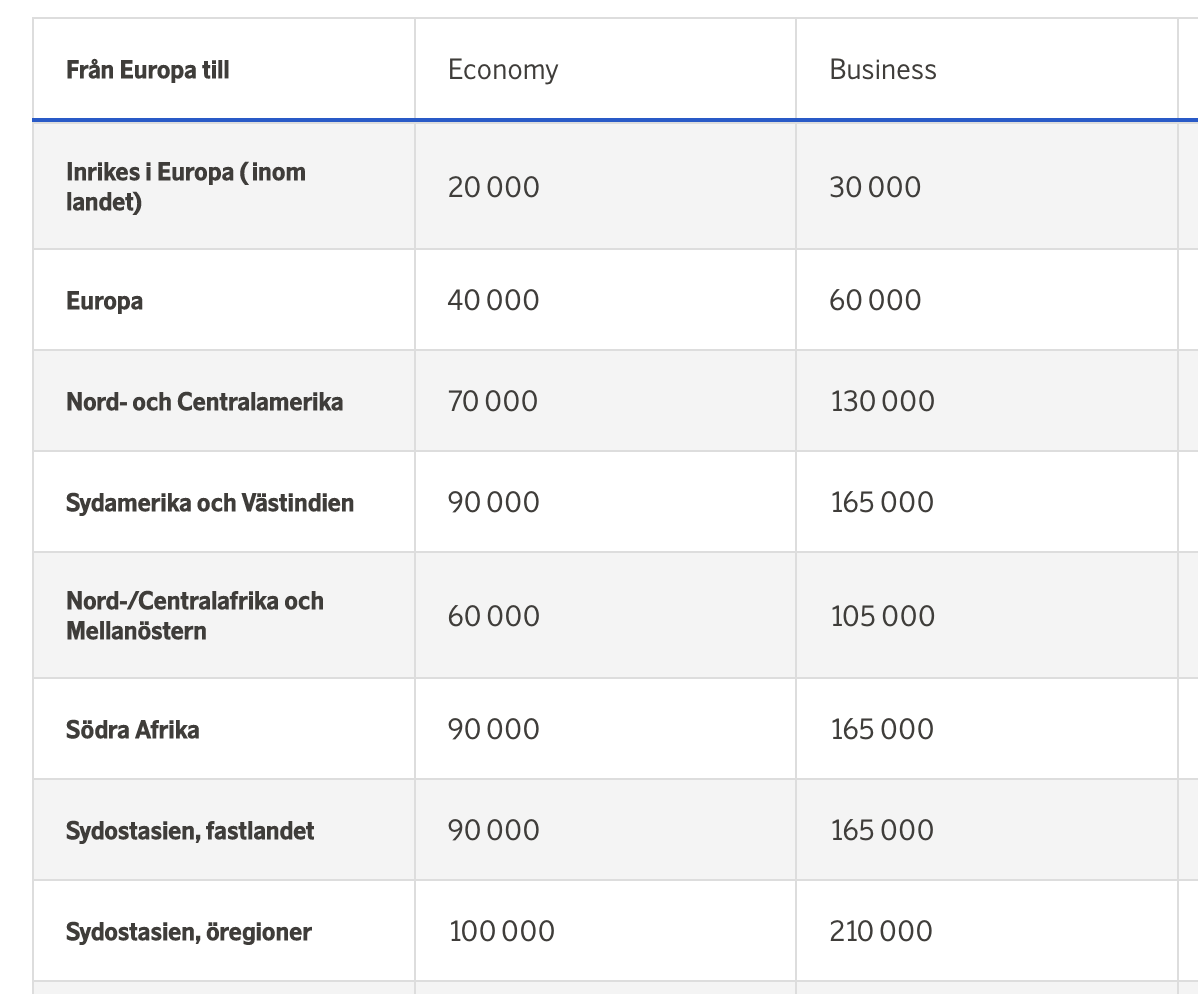This screenshot has height=994, width=1198.
Task: Click the 105 000 Business value
Action: pos(882,616)
